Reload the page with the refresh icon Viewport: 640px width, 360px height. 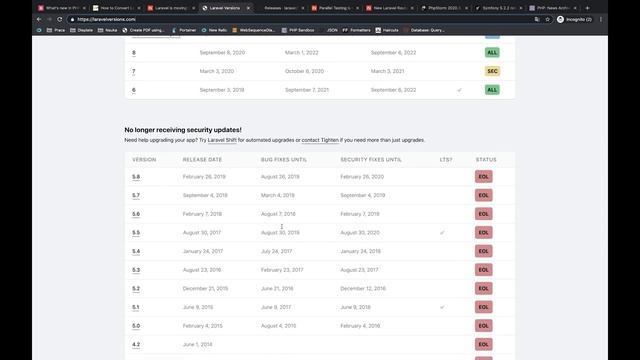pos(60,19)
